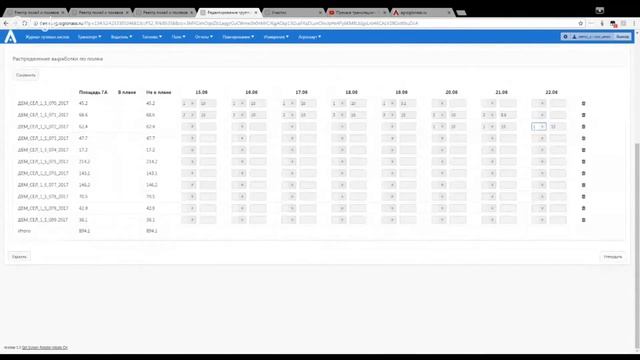Viewport: 640px width, 360px height.
Task: Open settings gear in the blue header
Action: pyautogui.click(x=566, y=37)
